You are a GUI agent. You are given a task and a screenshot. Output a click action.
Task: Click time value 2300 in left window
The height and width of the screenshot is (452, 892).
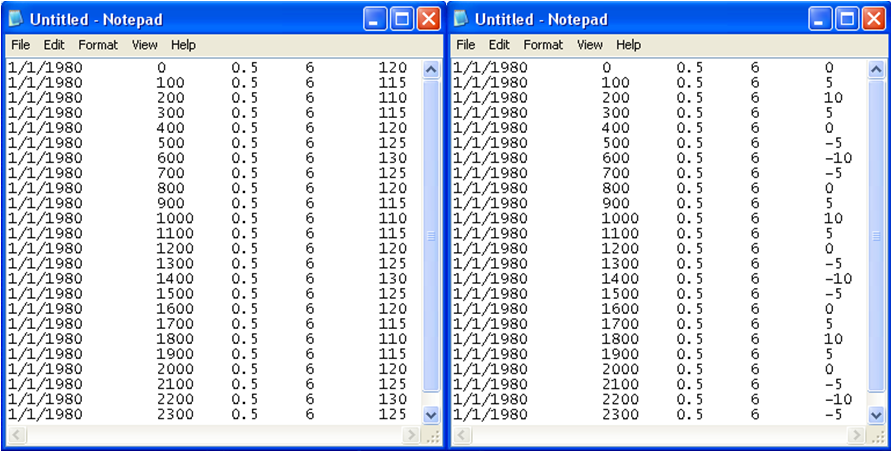(175, 414)
